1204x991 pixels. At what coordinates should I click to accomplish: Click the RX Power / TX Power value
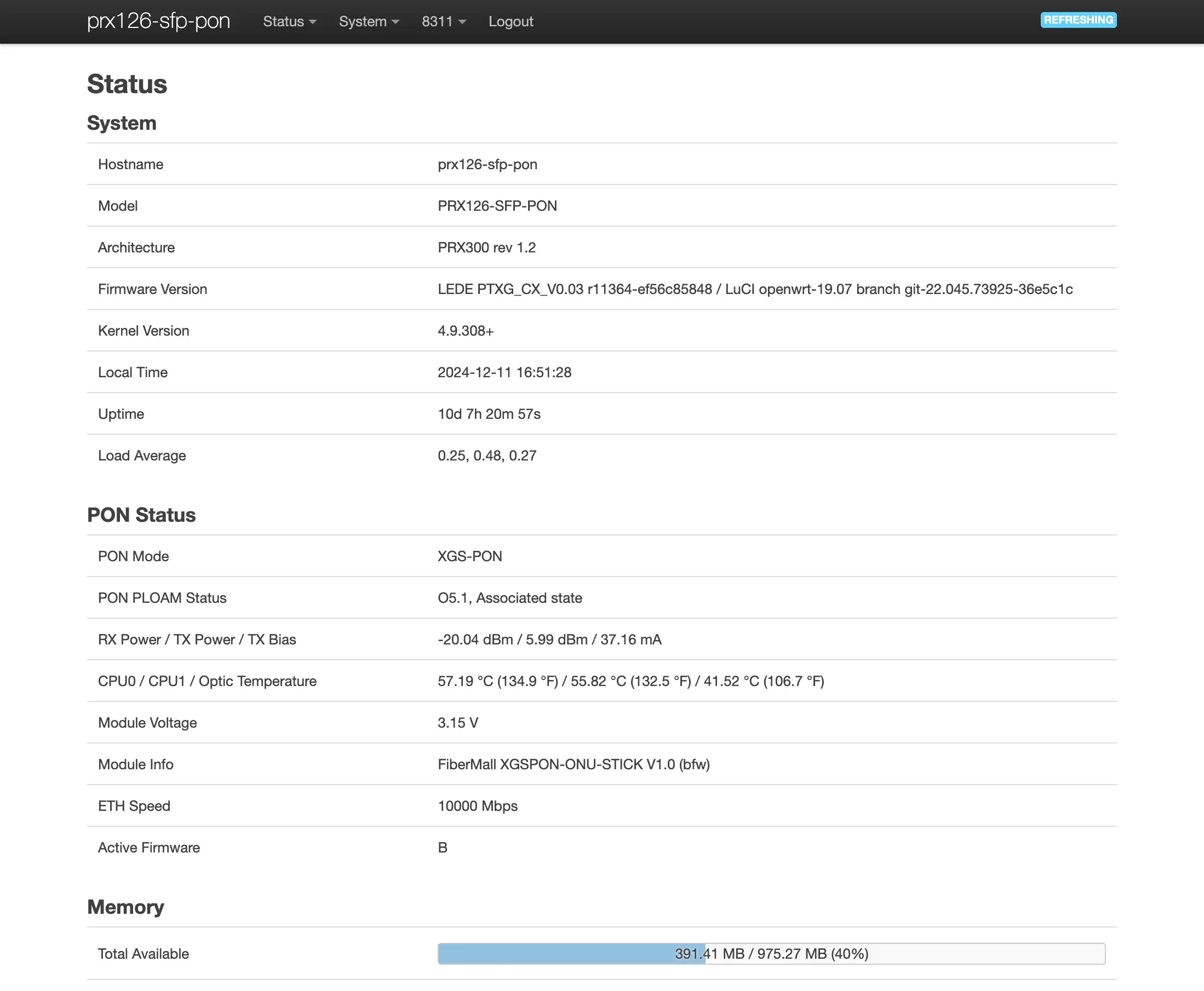tap(549, 639)
